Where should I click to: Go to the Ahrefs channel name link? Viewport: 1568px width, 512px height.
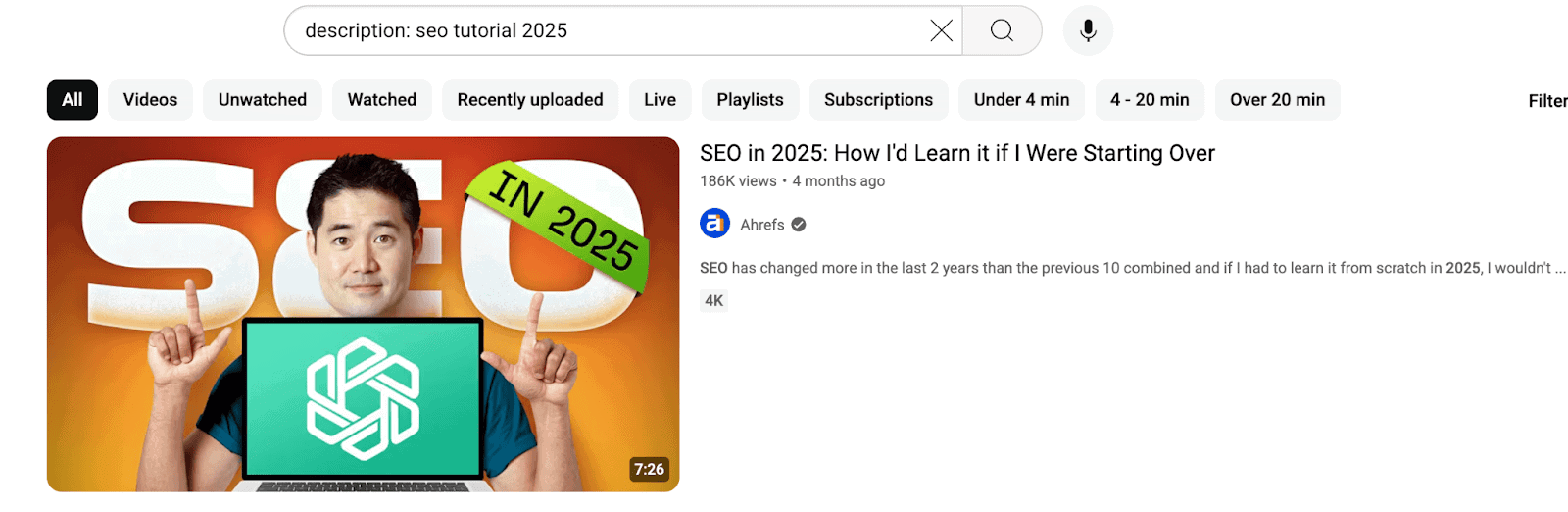(x=761, y=225)
